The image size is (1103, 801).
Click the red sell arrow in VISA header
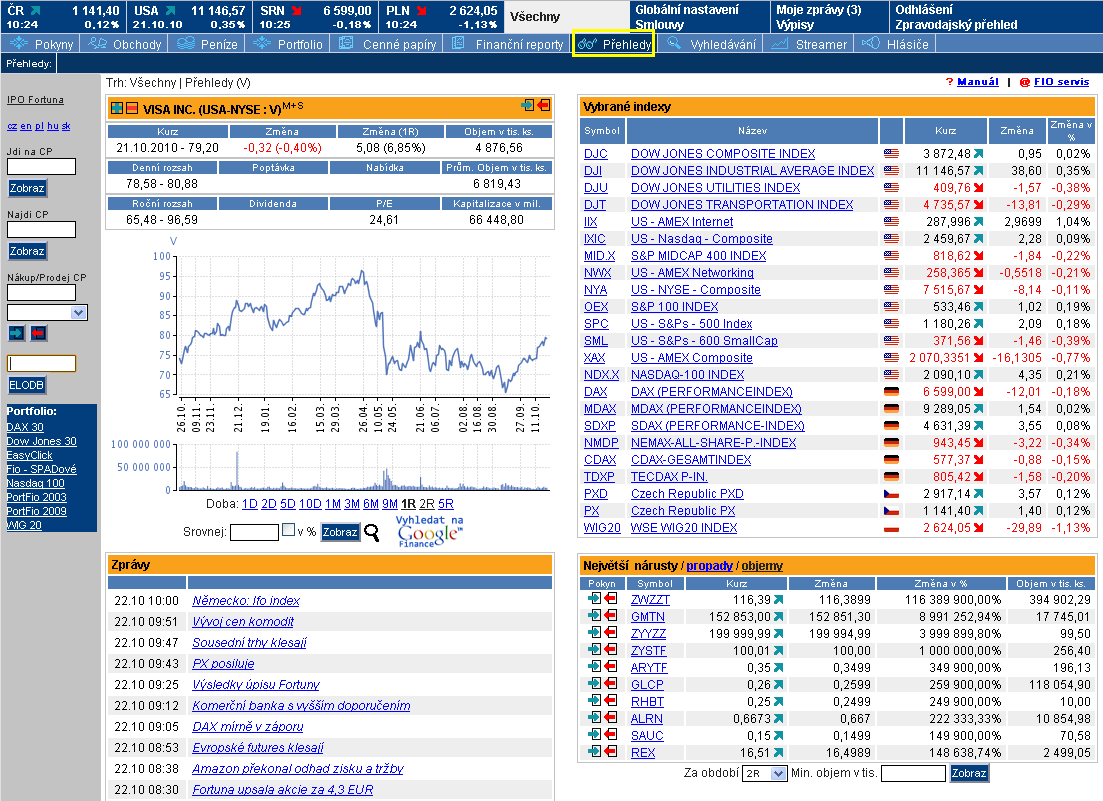pyautogui.click(x=543, y=105)
